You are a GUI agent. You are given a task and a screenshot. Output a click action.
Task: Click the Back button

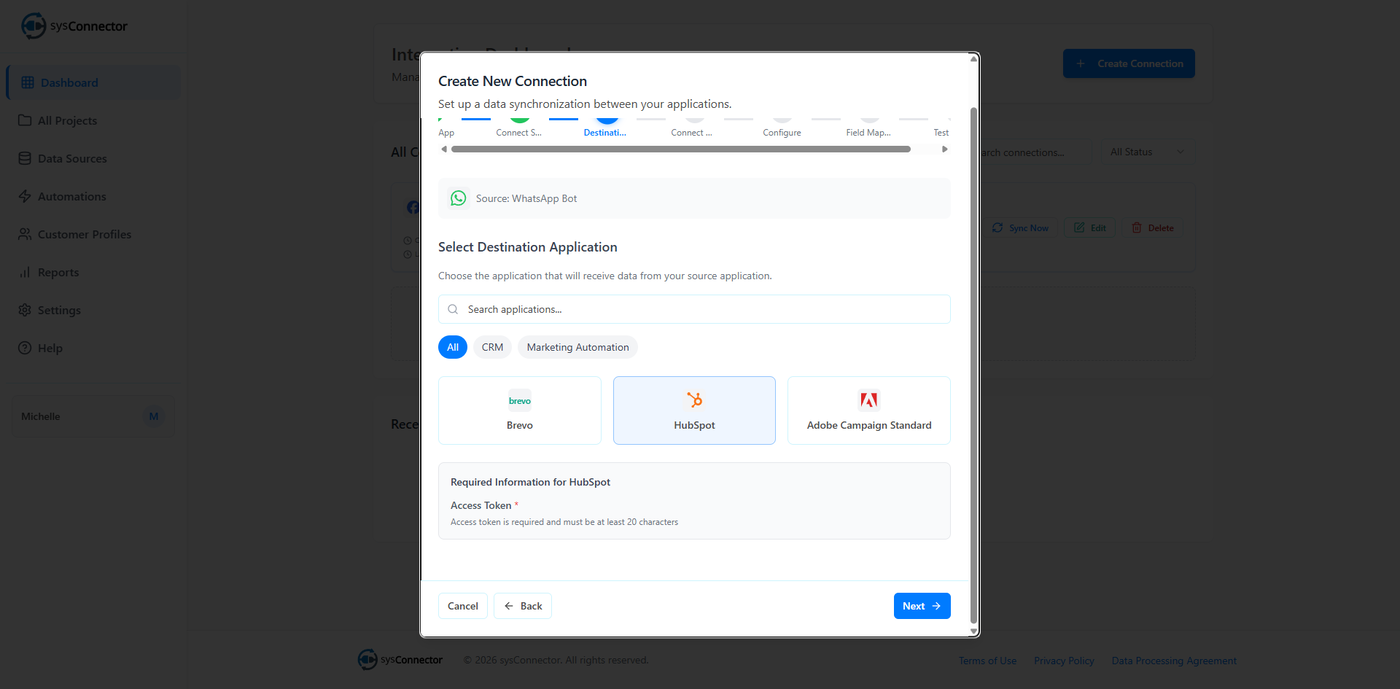(x=523, y=606)
